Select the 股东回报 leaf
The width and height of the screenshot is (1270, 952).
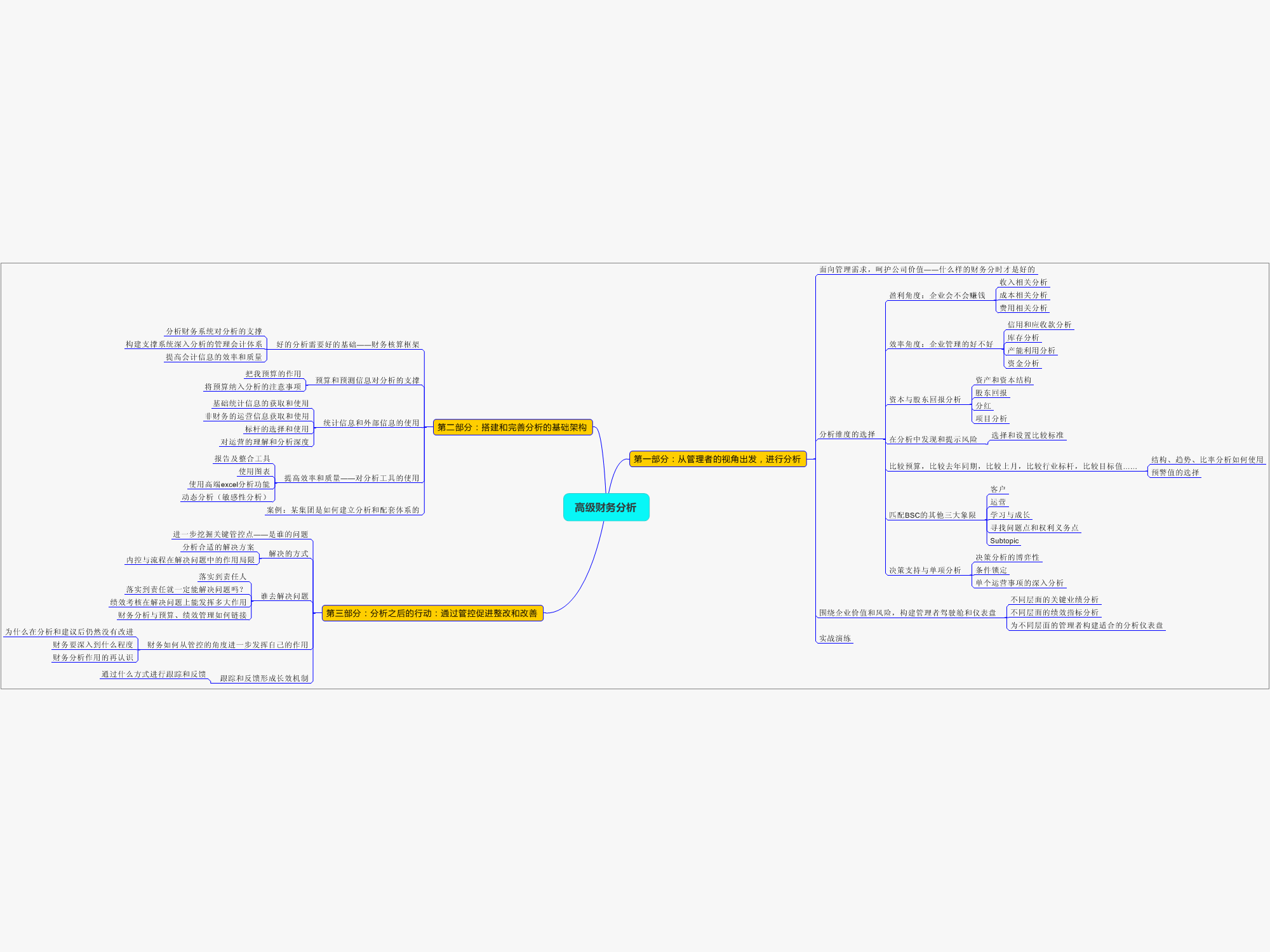(x=991, y=393)
